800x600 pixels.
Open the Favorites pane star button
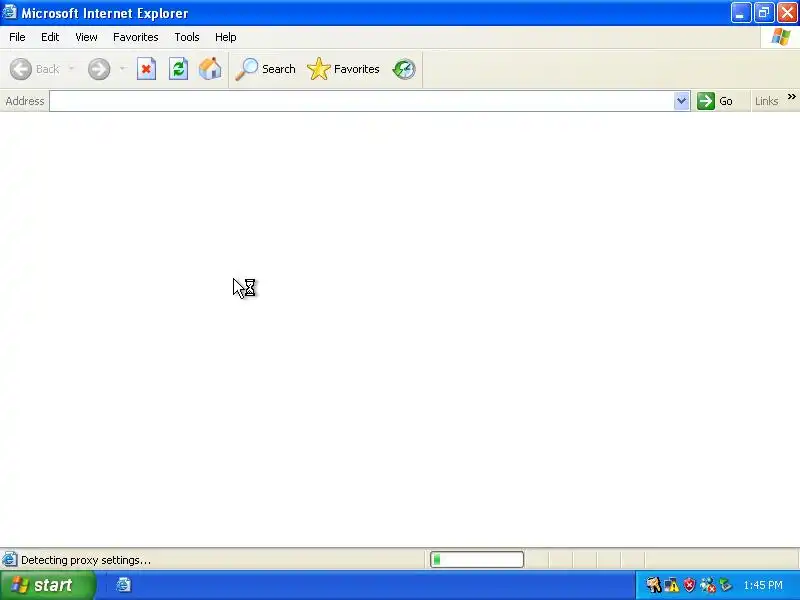pyautogui.click(x=343, y=69)
